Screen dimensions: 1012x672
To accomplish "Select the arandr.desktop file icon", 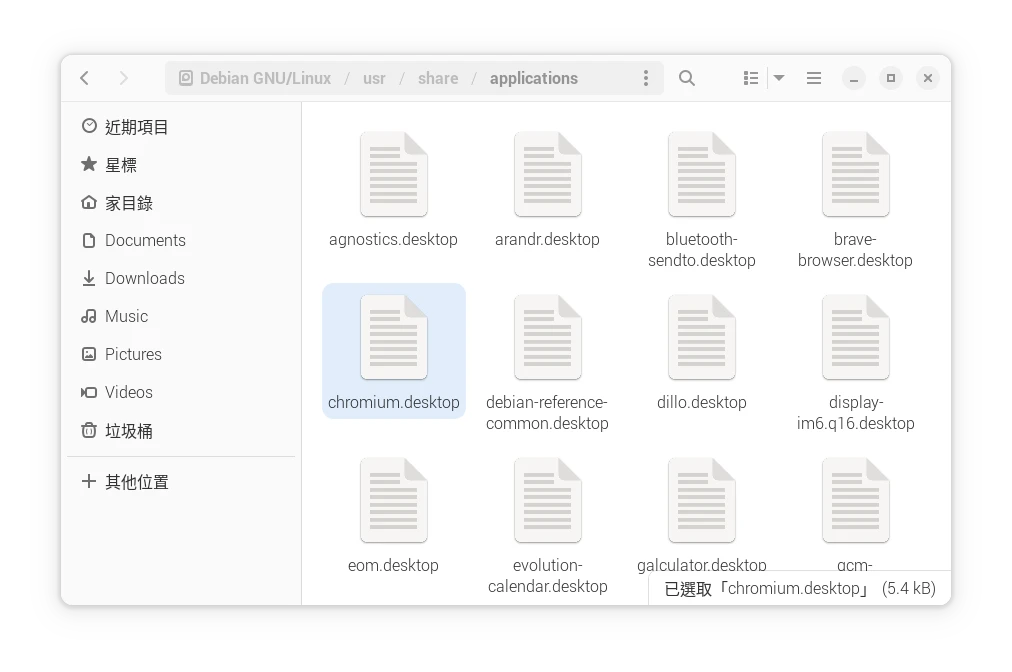I will [x=547, y=175].
